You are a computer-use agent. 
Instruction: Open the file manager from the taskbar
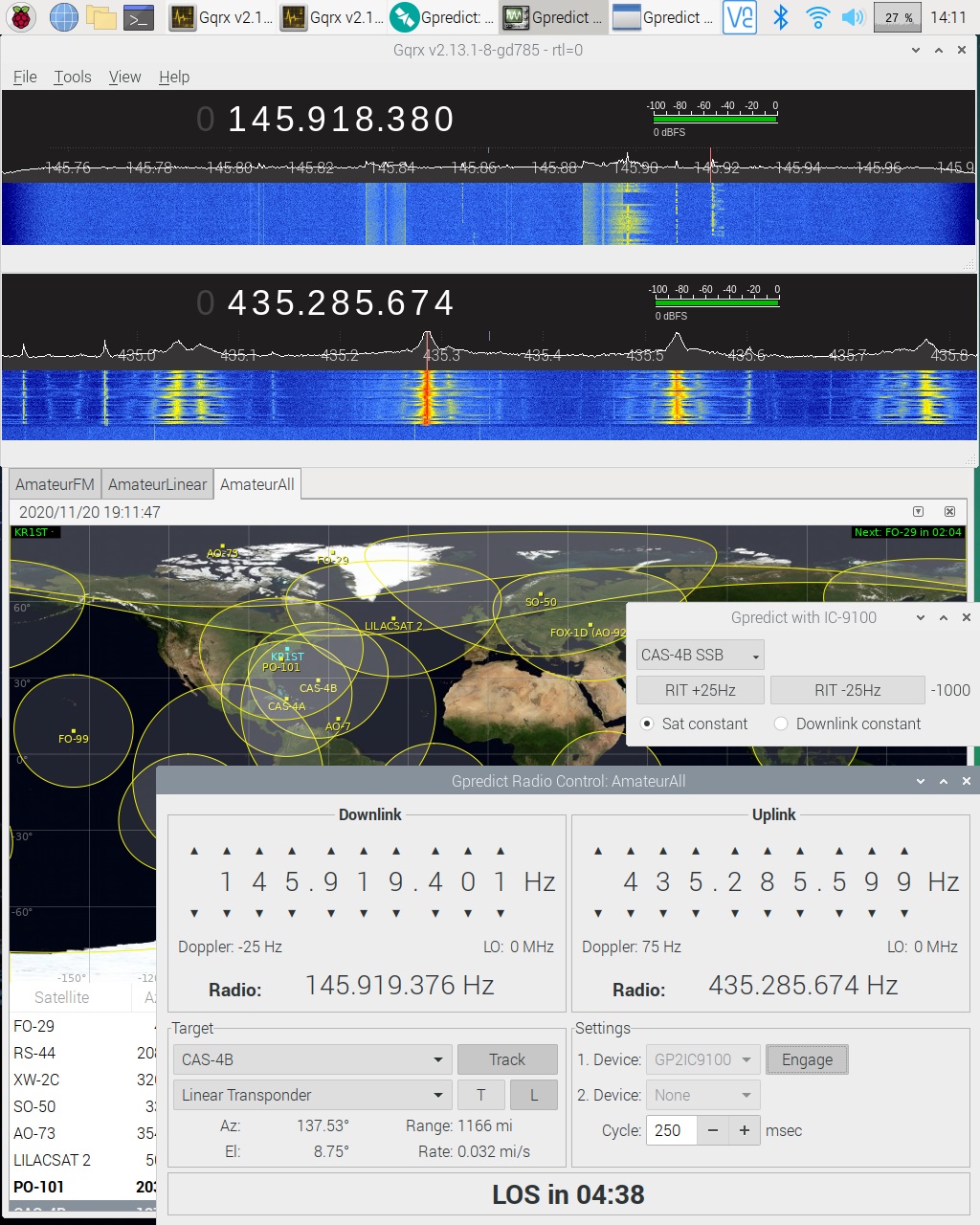point(100,16)
